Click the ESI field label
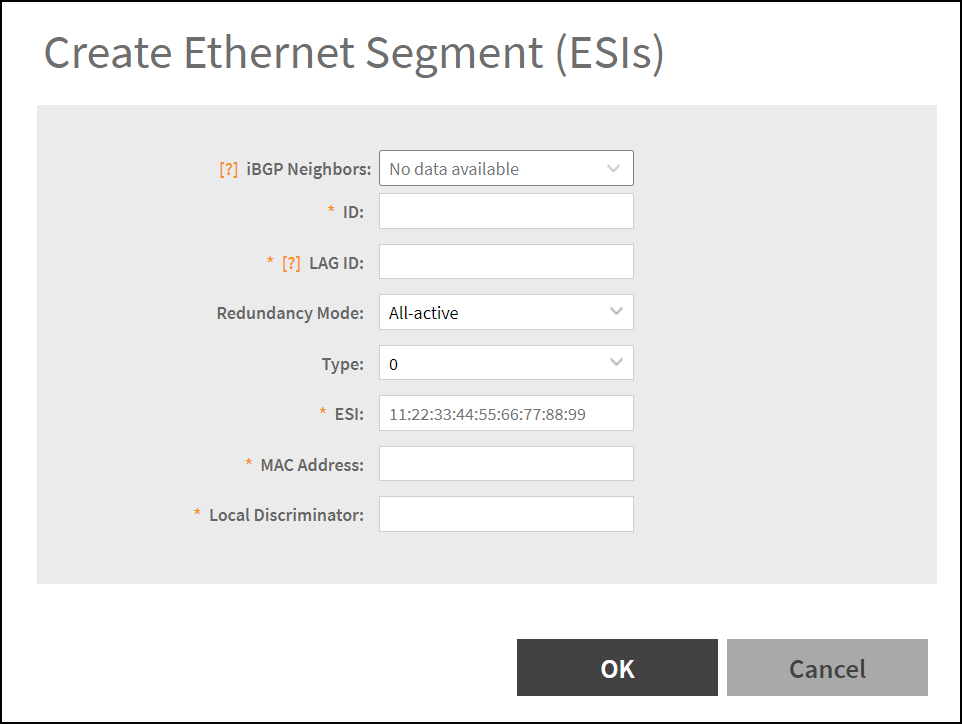962x724 pixels. (x=349, y=415)
